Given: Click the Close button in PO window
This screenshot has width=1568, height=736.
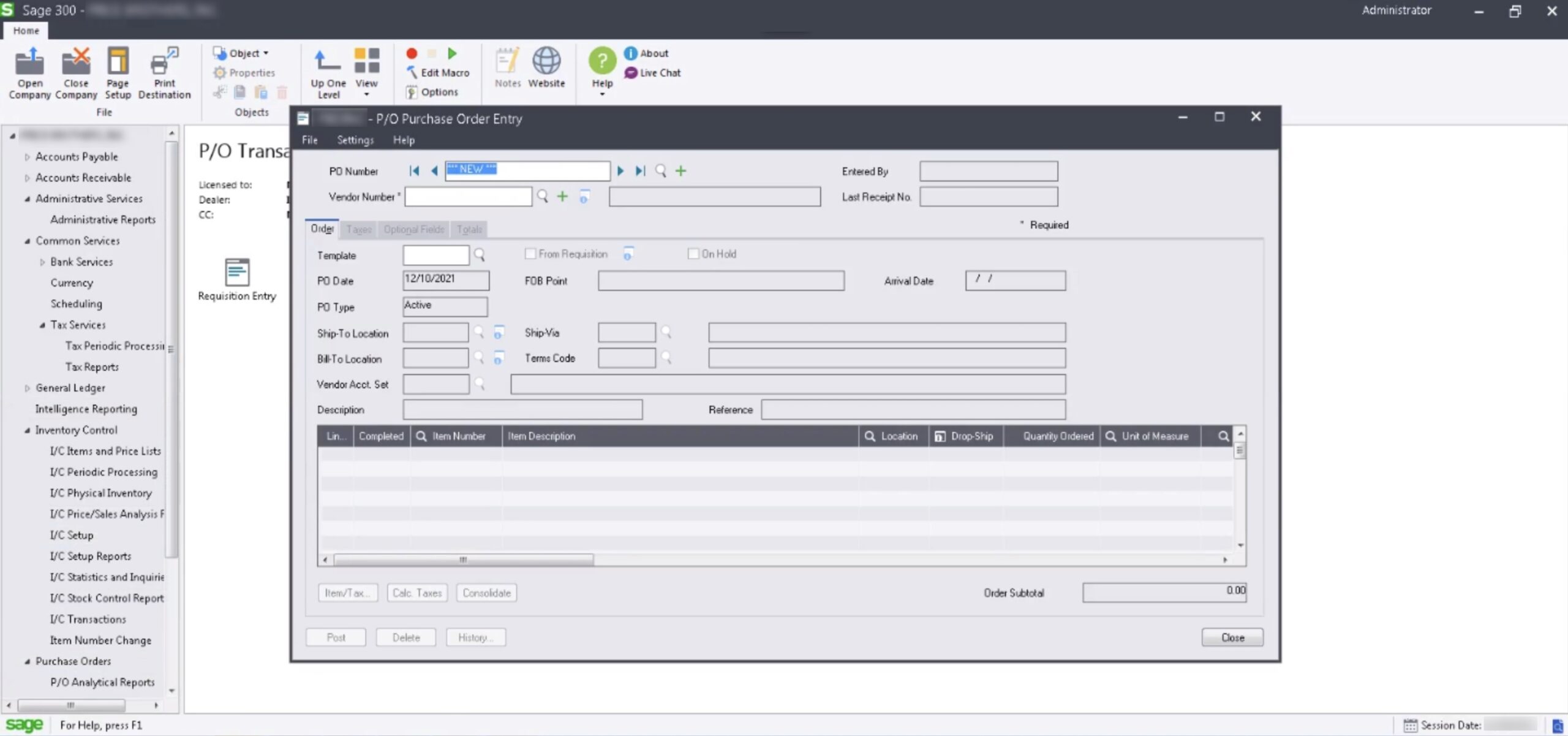Looking at the screenshot, I should tap(1232, 637).
